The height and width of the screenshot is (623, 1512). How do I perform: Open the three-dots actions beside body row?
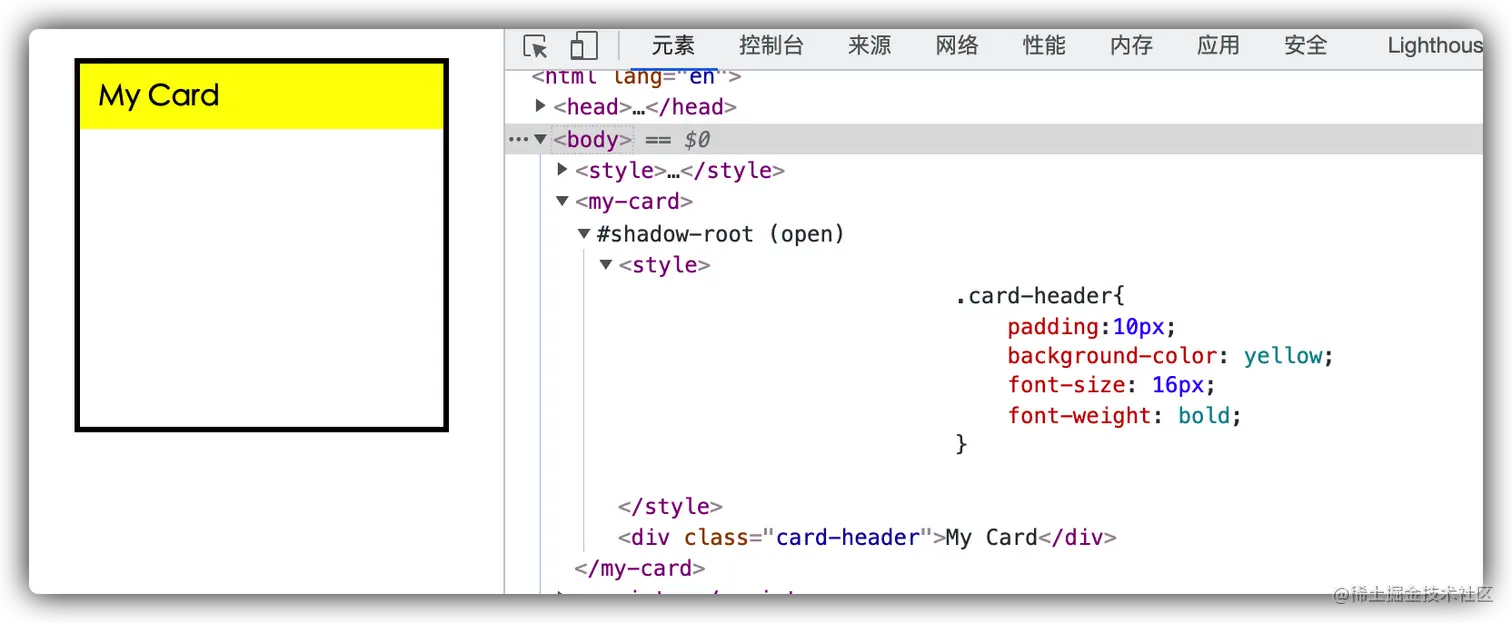[x=518, y=139]
